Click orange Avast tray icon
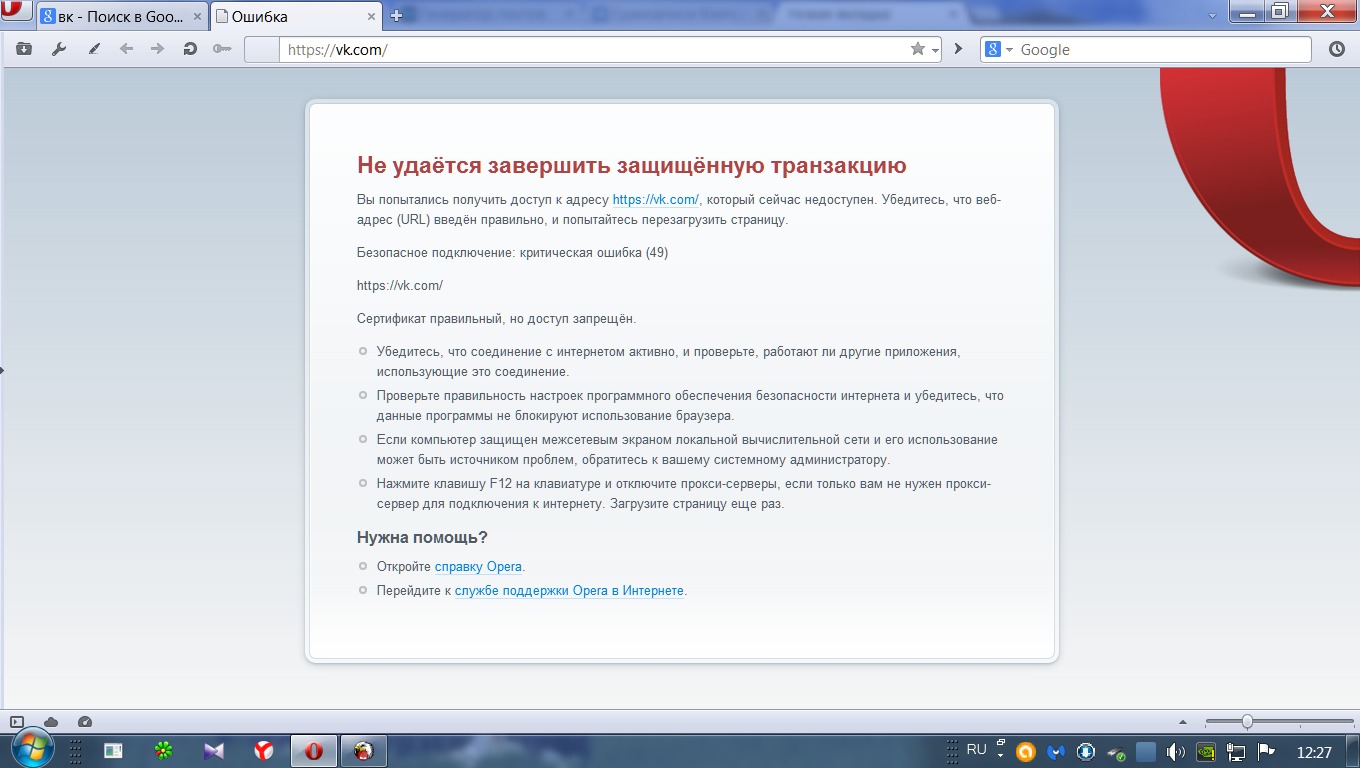Screen dimensions: 1360x768 click(1025, 751)
